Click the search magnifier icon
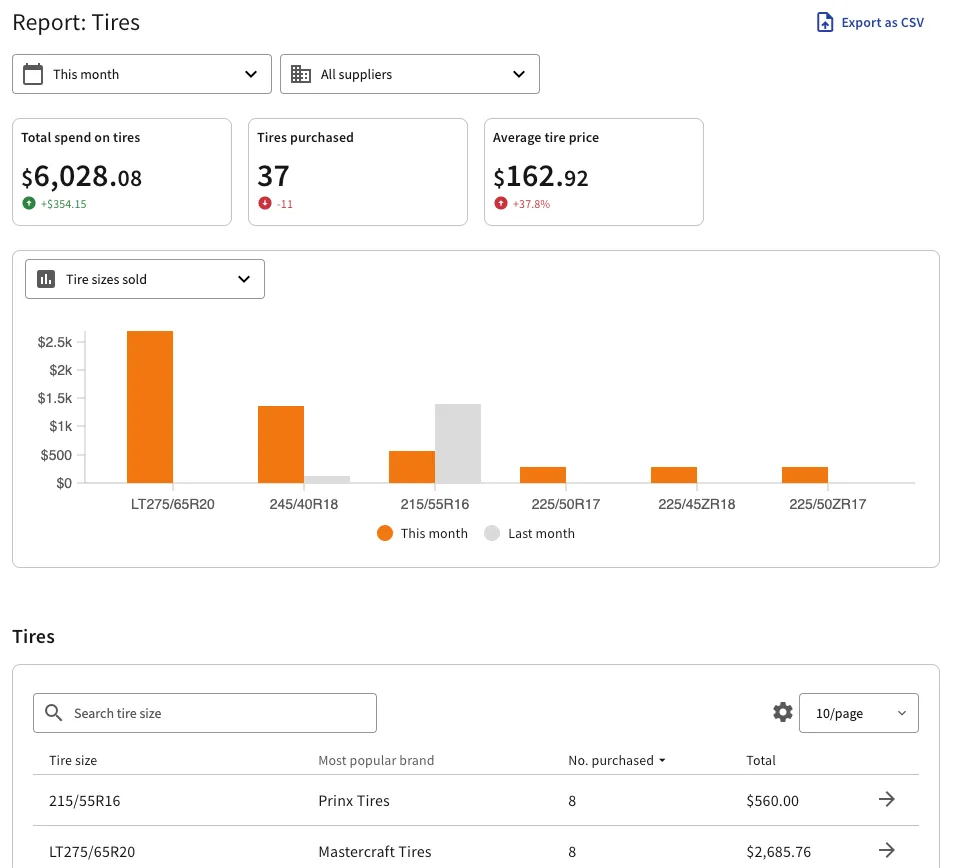Viewport: 953px width, 868px height. (54, 713)
